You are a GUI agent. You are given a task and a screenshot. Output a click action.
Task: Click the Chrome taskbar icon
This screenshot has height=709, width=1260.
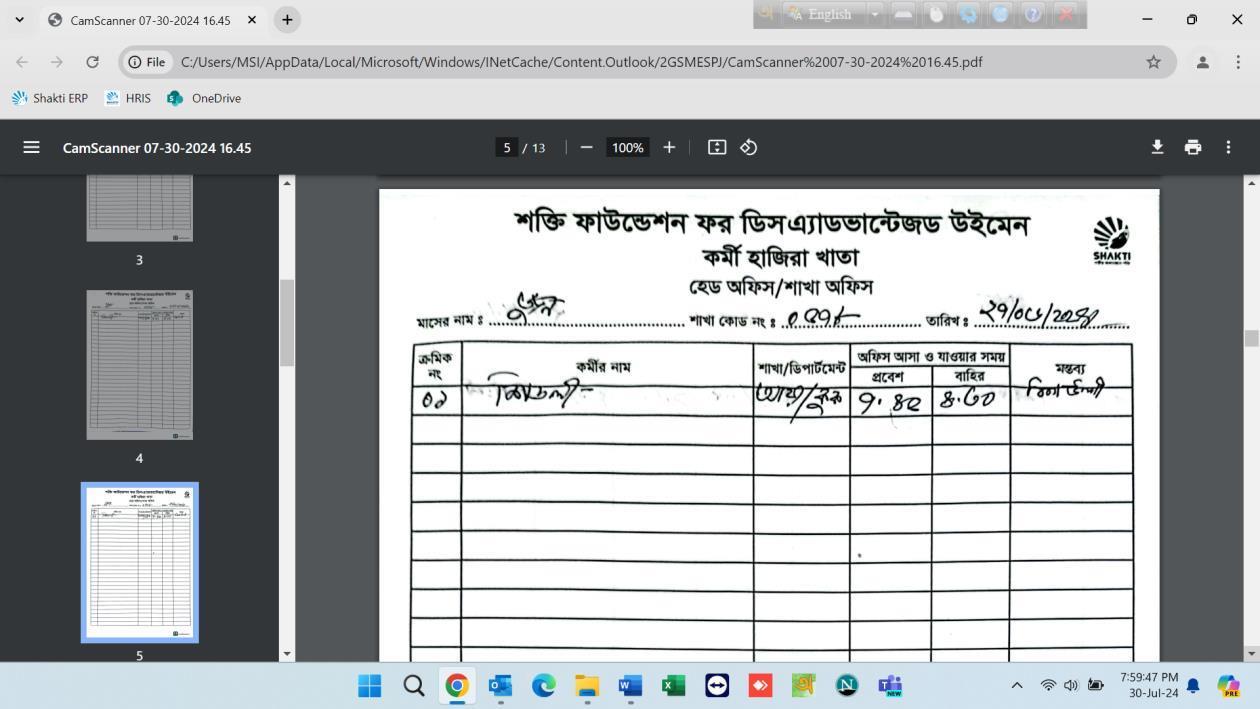(x=457, y=685)
